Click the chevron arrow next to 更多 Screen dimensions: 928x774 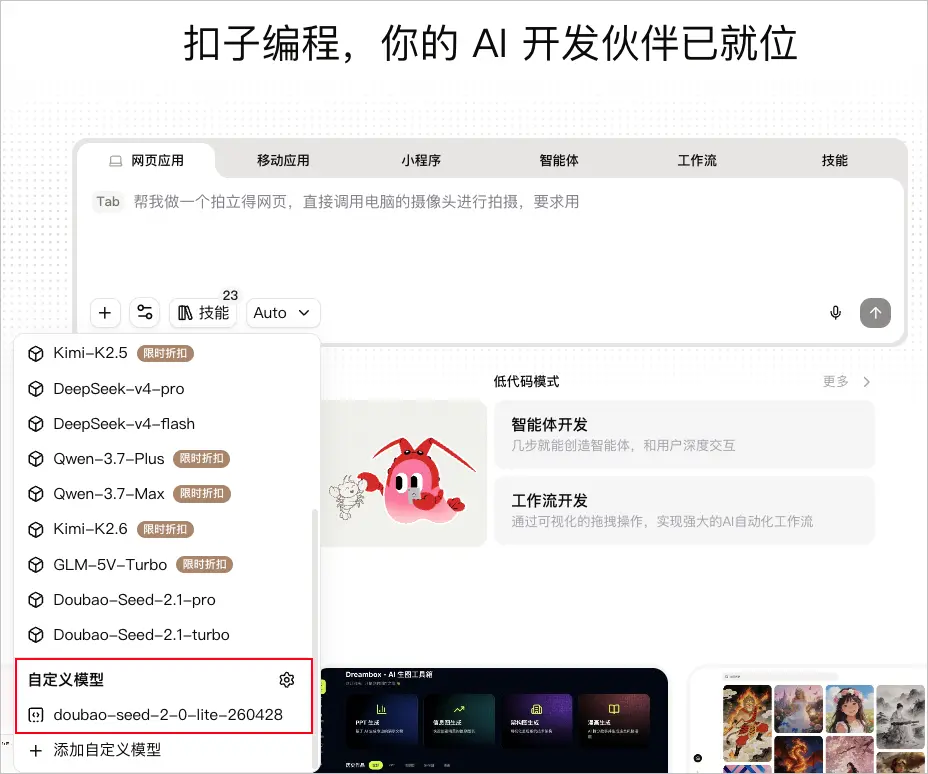866,382
